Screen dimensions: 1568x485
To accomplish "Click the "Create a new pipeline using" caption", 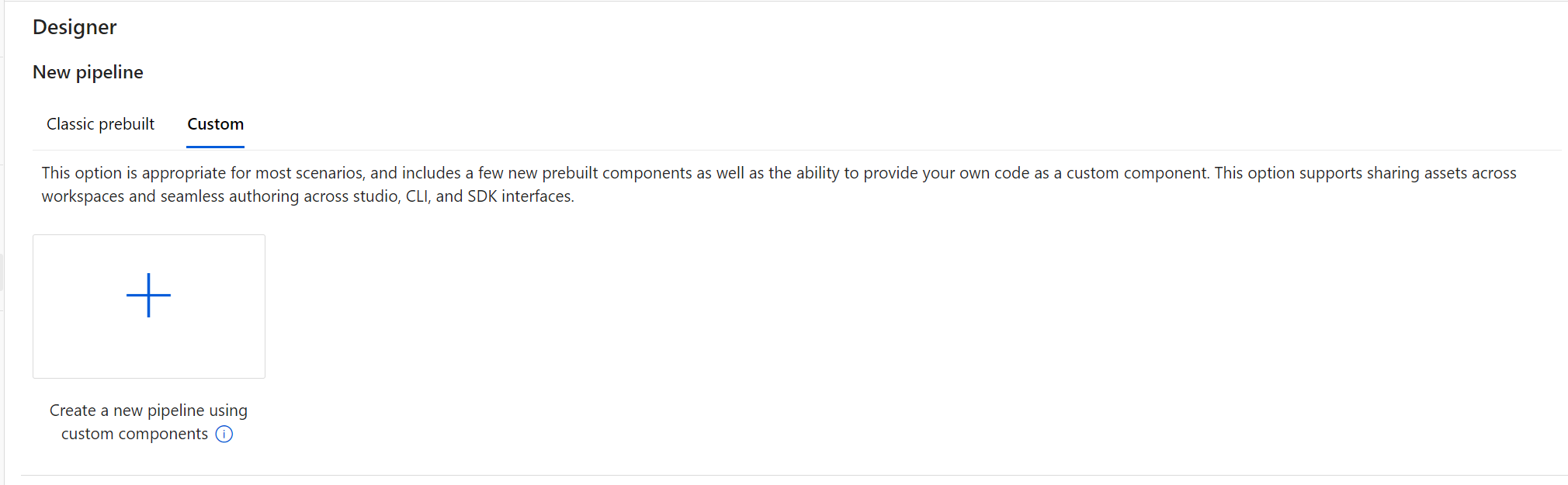I will click(x=148, y=411).
